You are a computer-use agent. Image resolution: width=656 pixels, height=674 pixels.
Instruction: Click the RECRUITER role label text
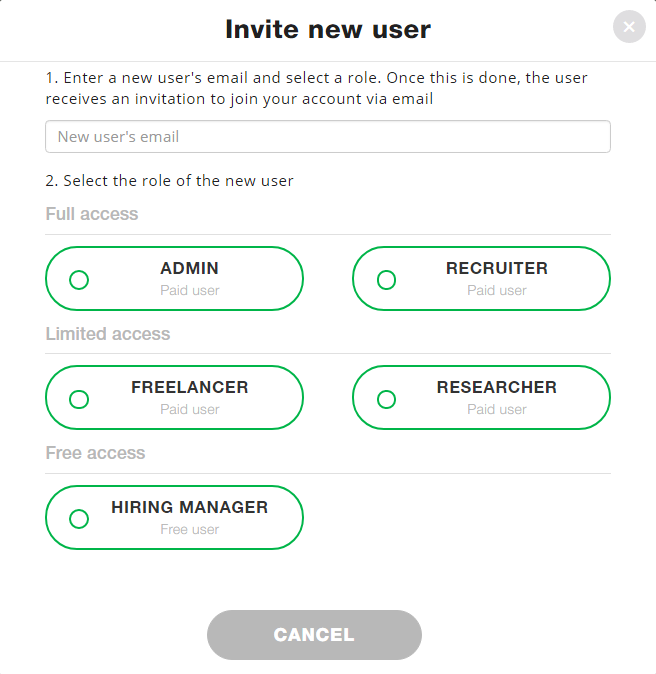click(496, 268)
